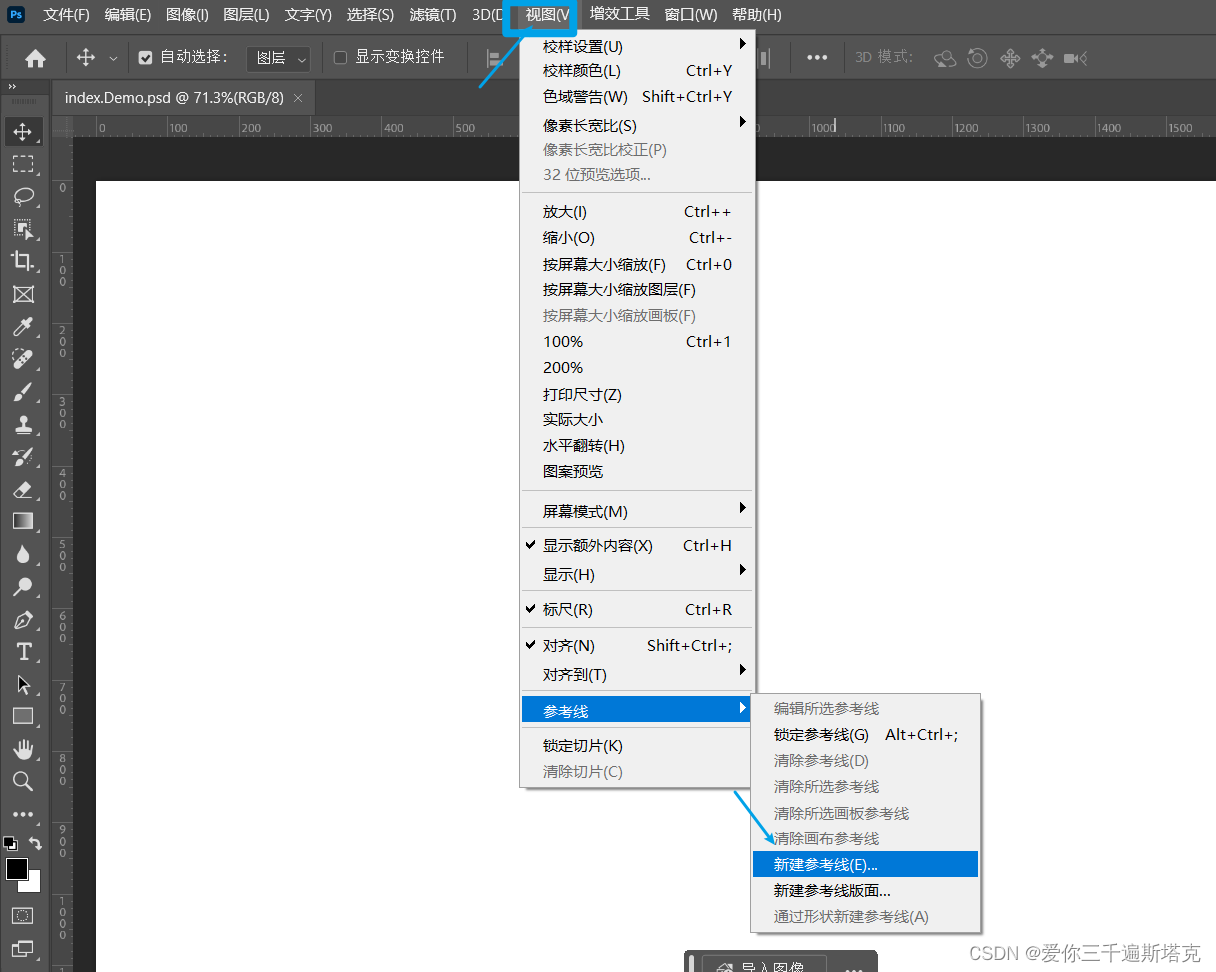Click the background white color swatch

click(x=33, y=884)
